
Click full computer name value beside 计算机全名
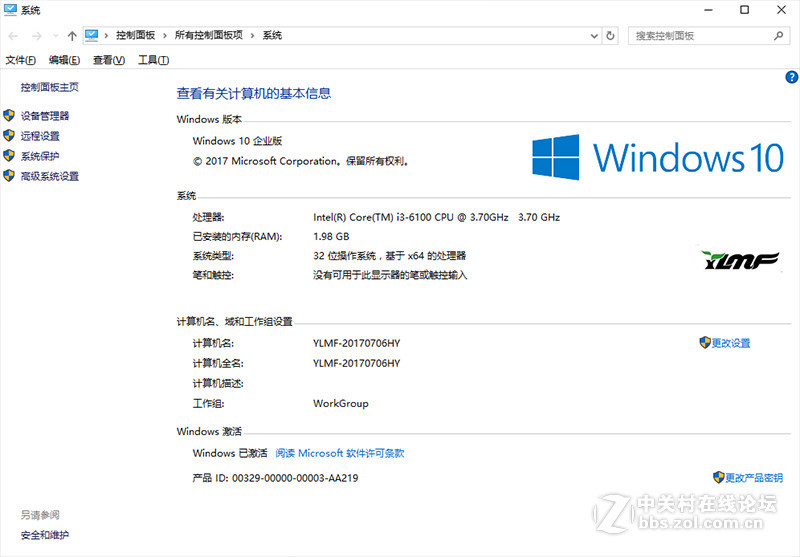[x=357, y=363]
